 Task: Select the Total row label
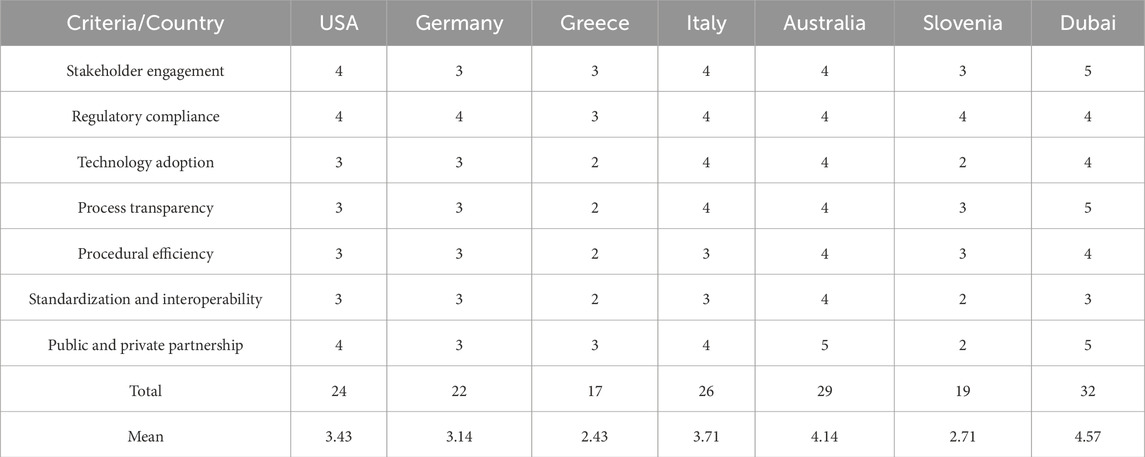[146, 391]
